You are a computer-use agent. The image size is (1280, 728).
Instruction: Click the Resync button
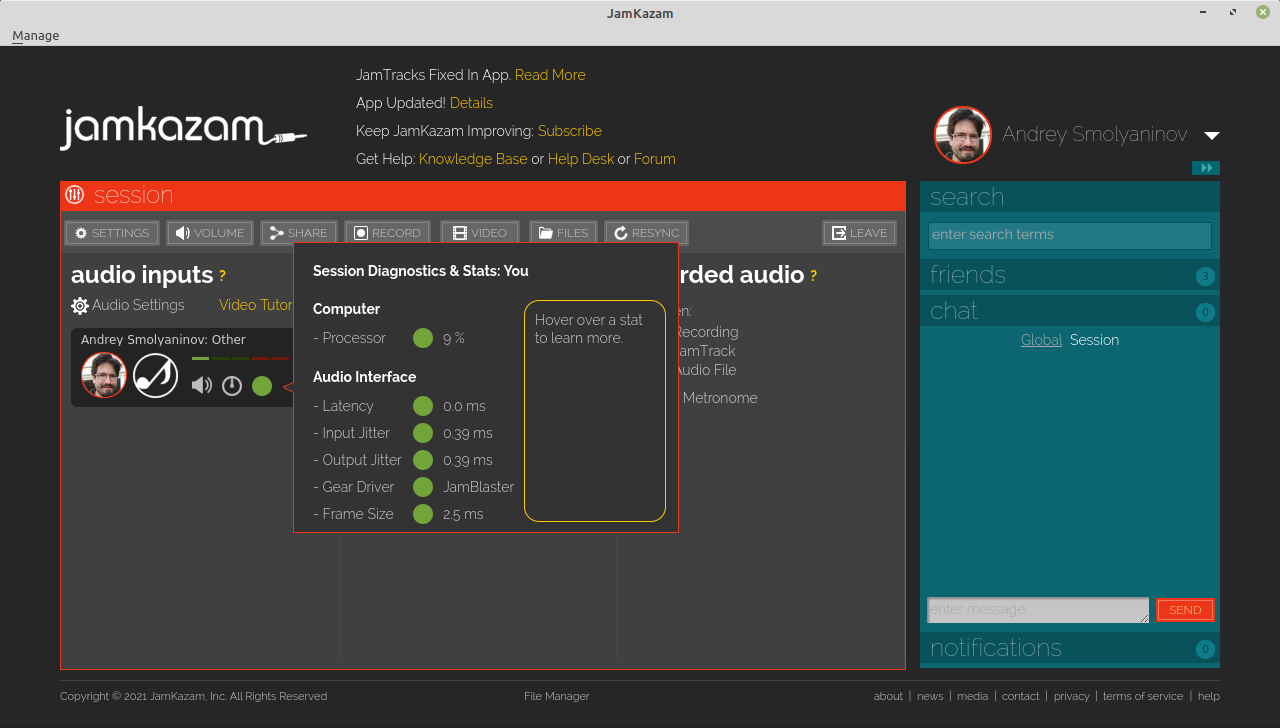tap(646, 233)
